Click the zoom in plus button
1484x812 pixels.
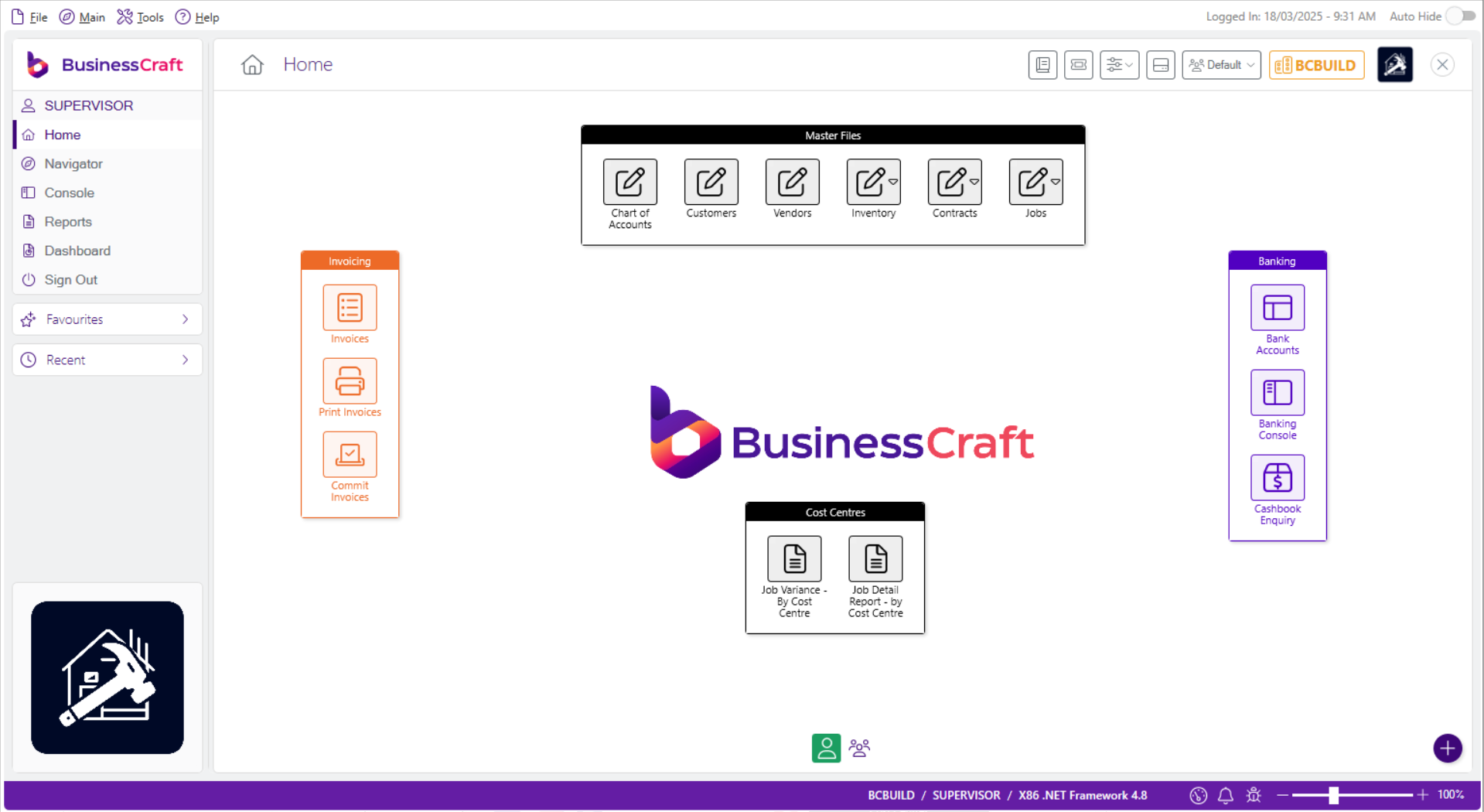click(x=1422, y=795)
